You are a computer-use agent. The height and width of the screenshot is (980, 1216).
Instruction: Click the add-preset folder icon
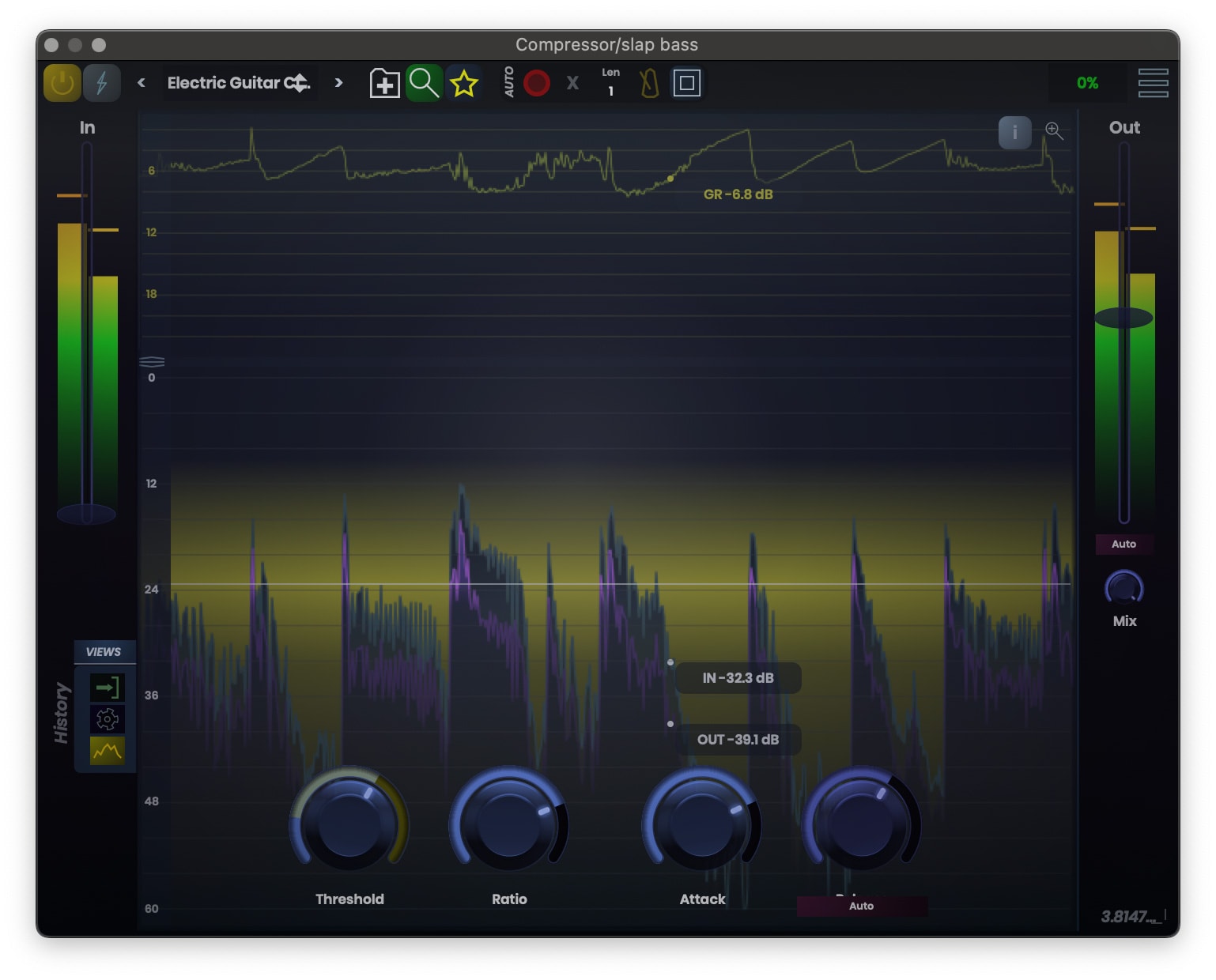coord(384,82)
